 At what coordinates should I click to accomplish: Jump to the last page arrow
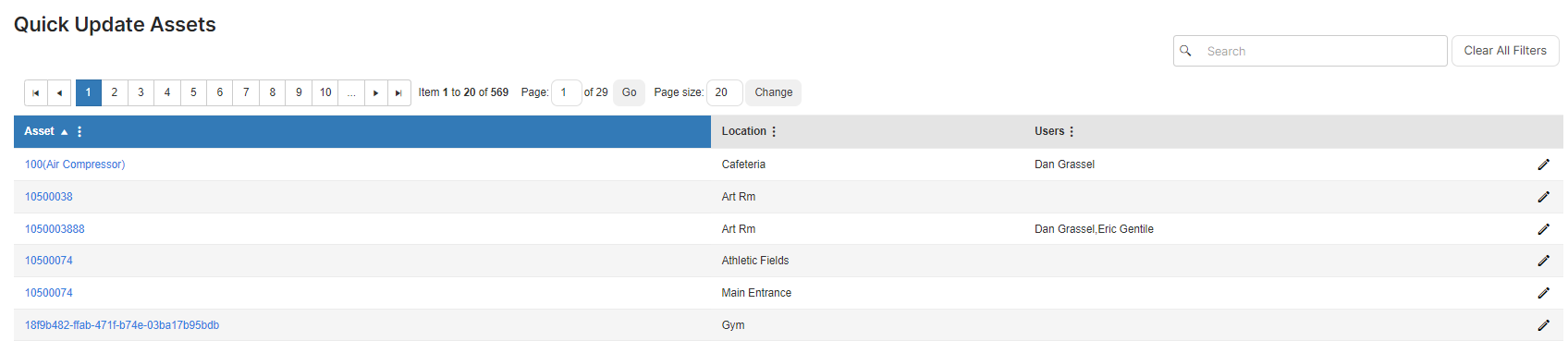click(398, 92)
